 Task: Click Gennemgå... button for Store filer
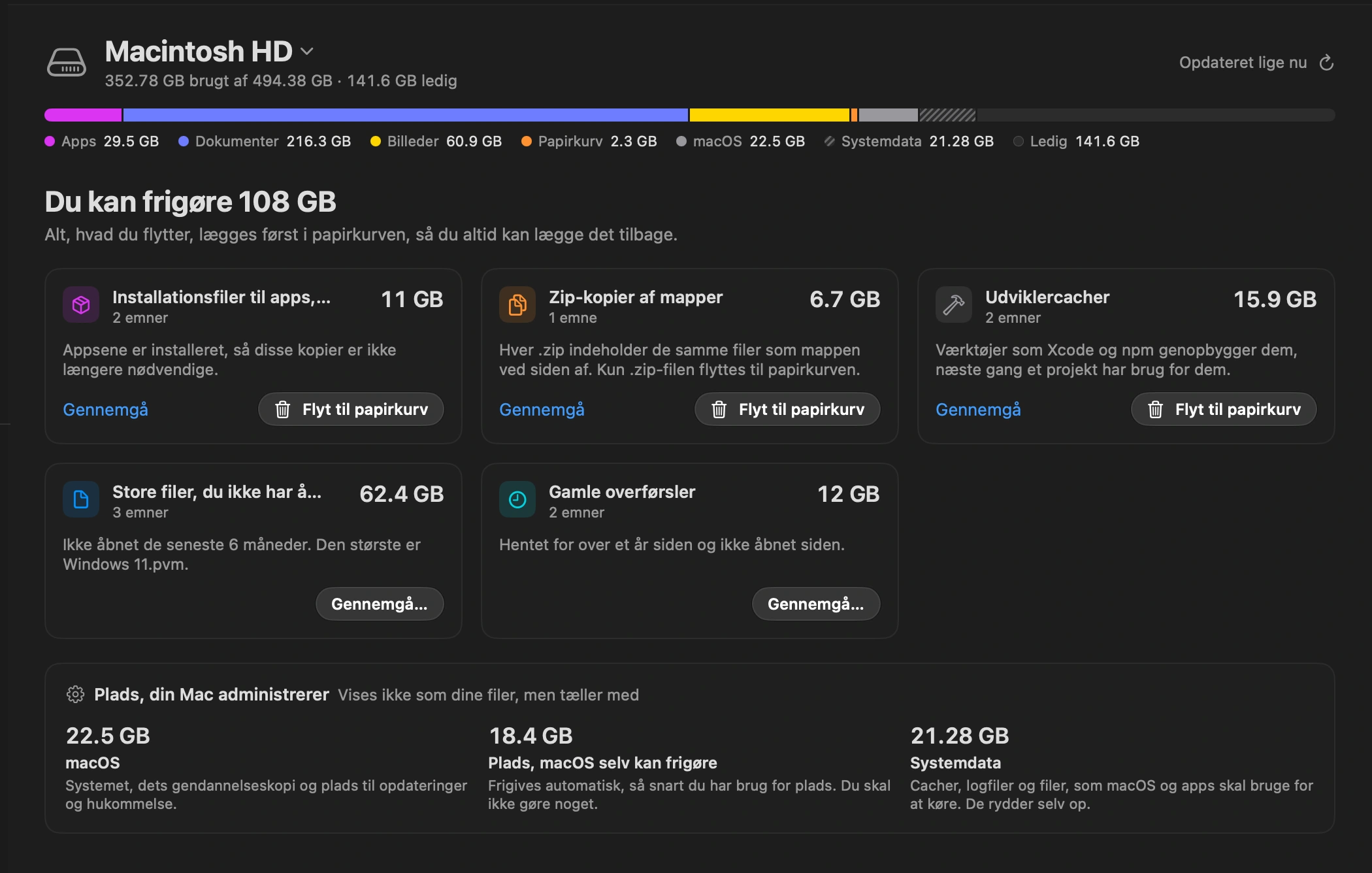pos(380,604)
